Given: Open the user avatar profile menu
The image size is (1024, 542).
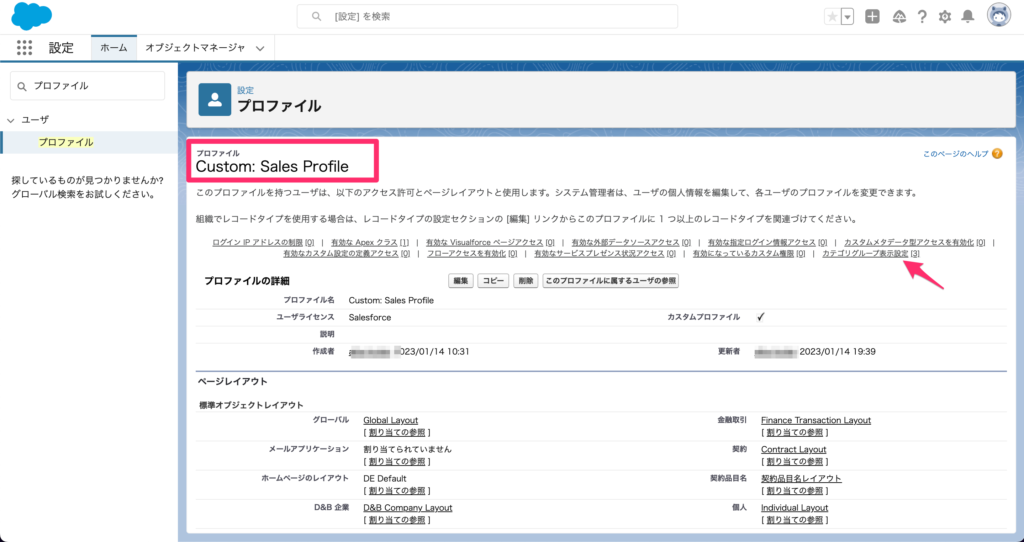Looking at the screenshot, I should point(999,15).
